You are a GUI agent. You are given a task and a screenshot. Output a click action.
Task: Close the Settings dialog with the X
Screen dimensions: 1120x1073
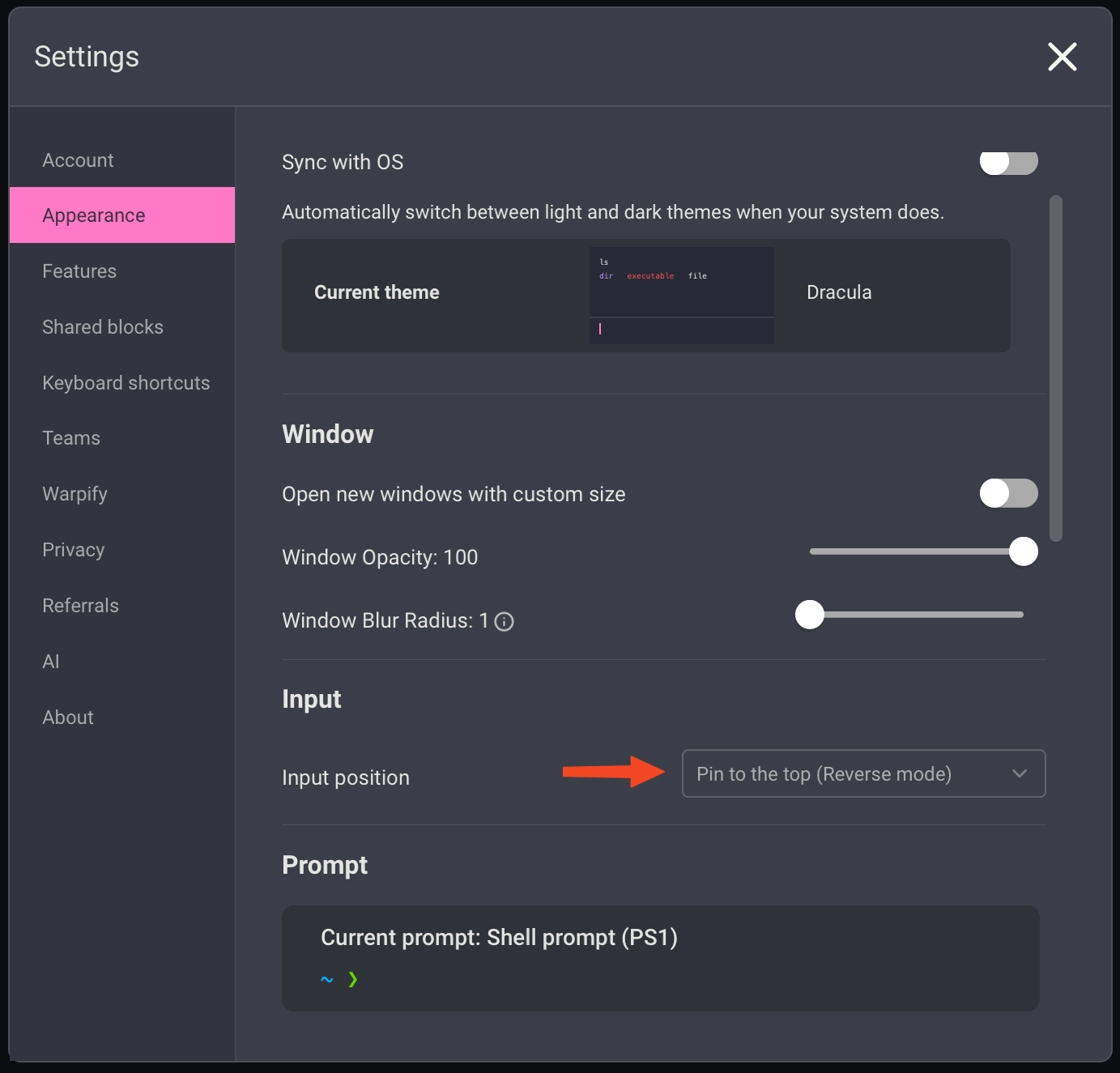click(1062, 57)
